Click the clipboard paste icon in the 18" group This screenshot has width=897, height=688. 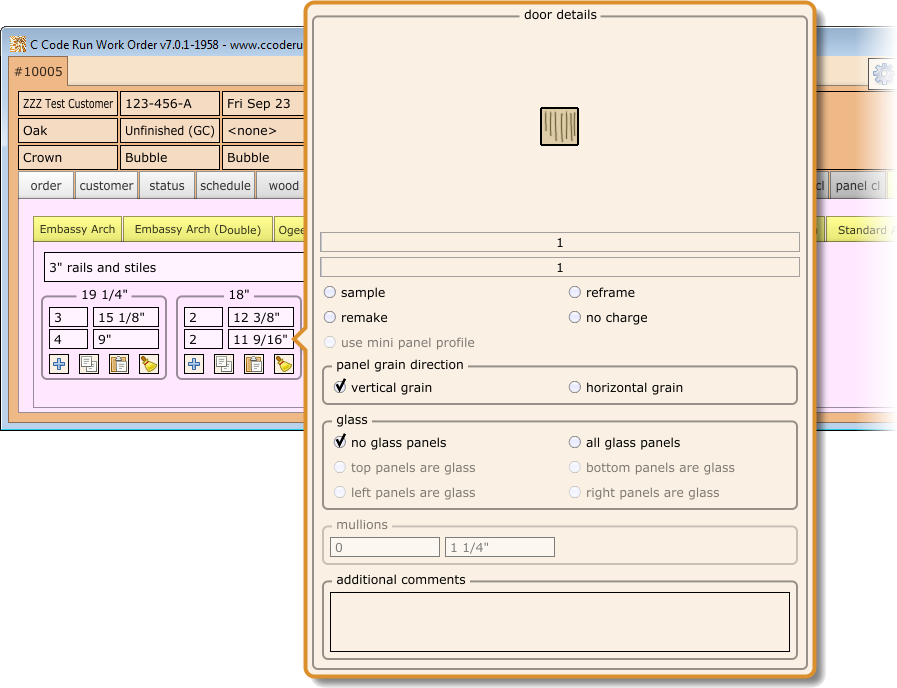pos(254,365)
